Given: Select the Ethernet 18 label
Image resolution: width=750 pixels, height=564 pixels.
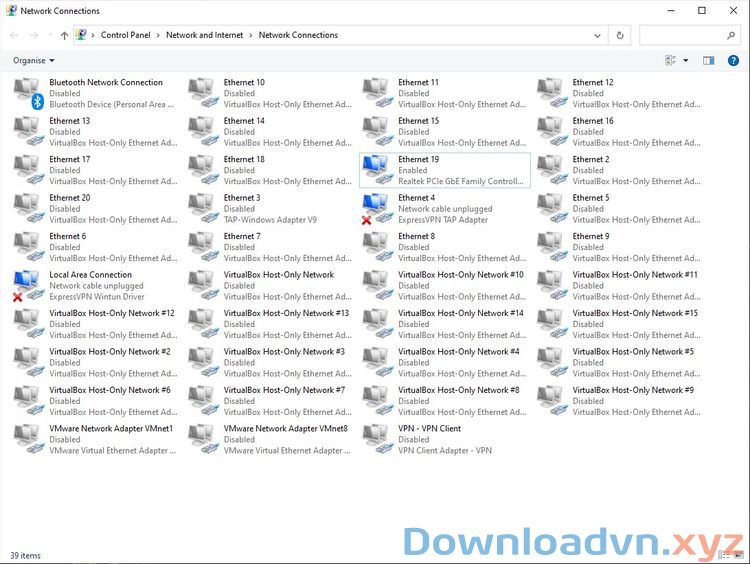Looking at the screenshot, I should (x=244, y=159).
